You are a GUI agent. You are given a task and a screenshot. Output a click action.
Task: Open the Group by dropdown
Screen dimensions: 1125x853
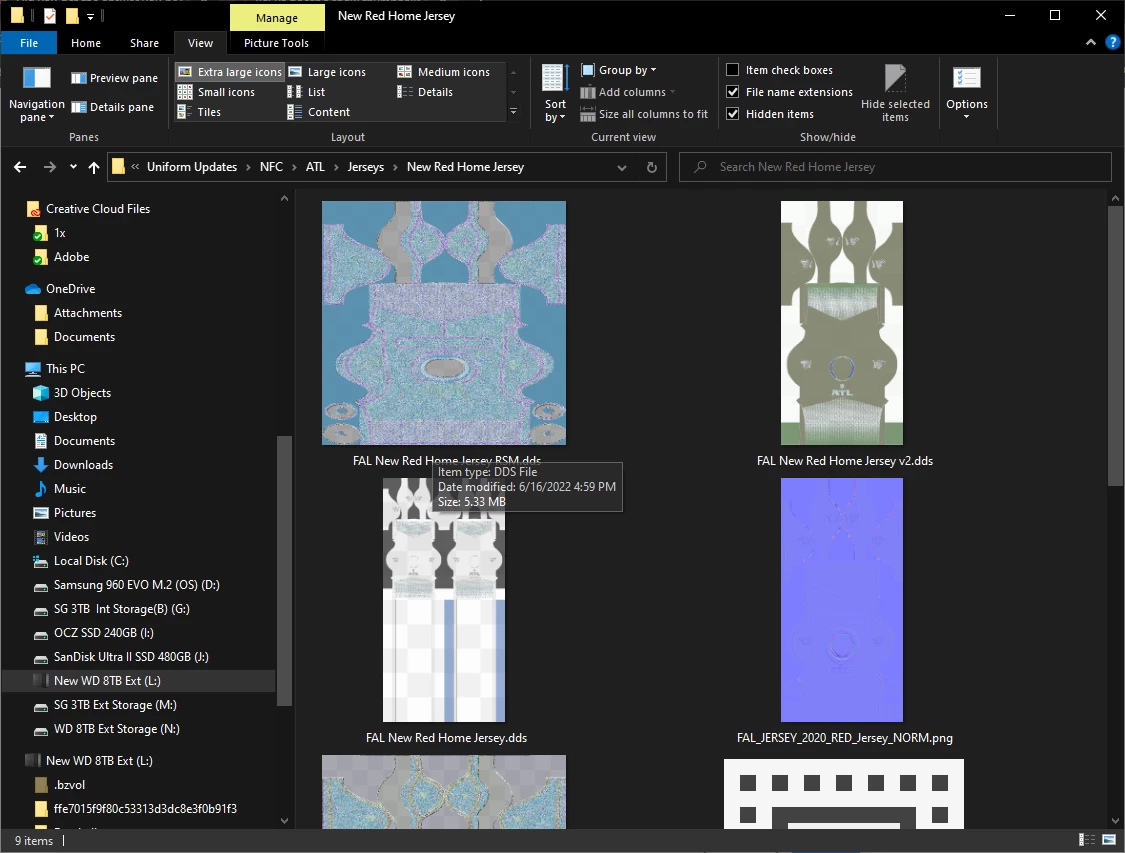(x=618, y=70)
